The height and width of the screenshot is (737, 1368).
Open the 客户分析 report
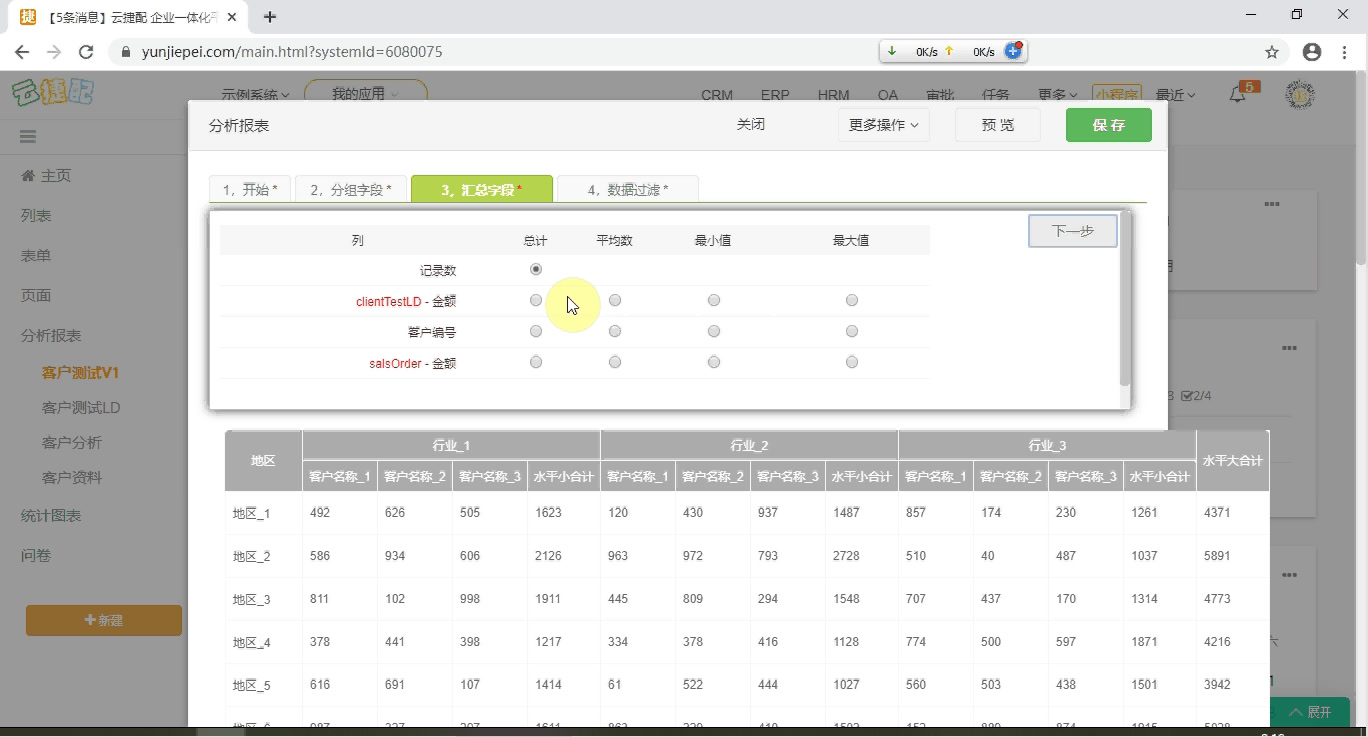(x=72, y=443)
